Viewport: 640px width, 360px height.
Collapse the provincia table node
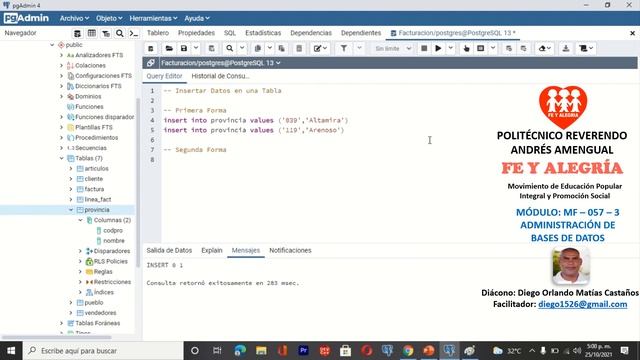[71, 210]
